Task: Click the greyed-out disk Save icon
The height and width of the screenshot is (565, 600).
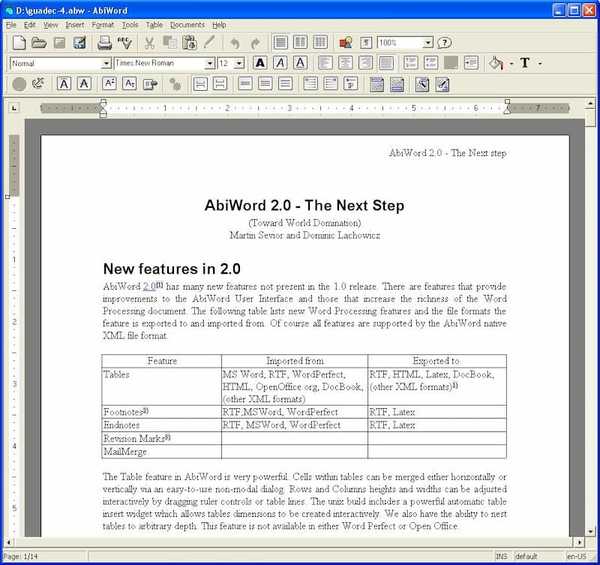Action: pyautogui.click(x=59, y=43)
